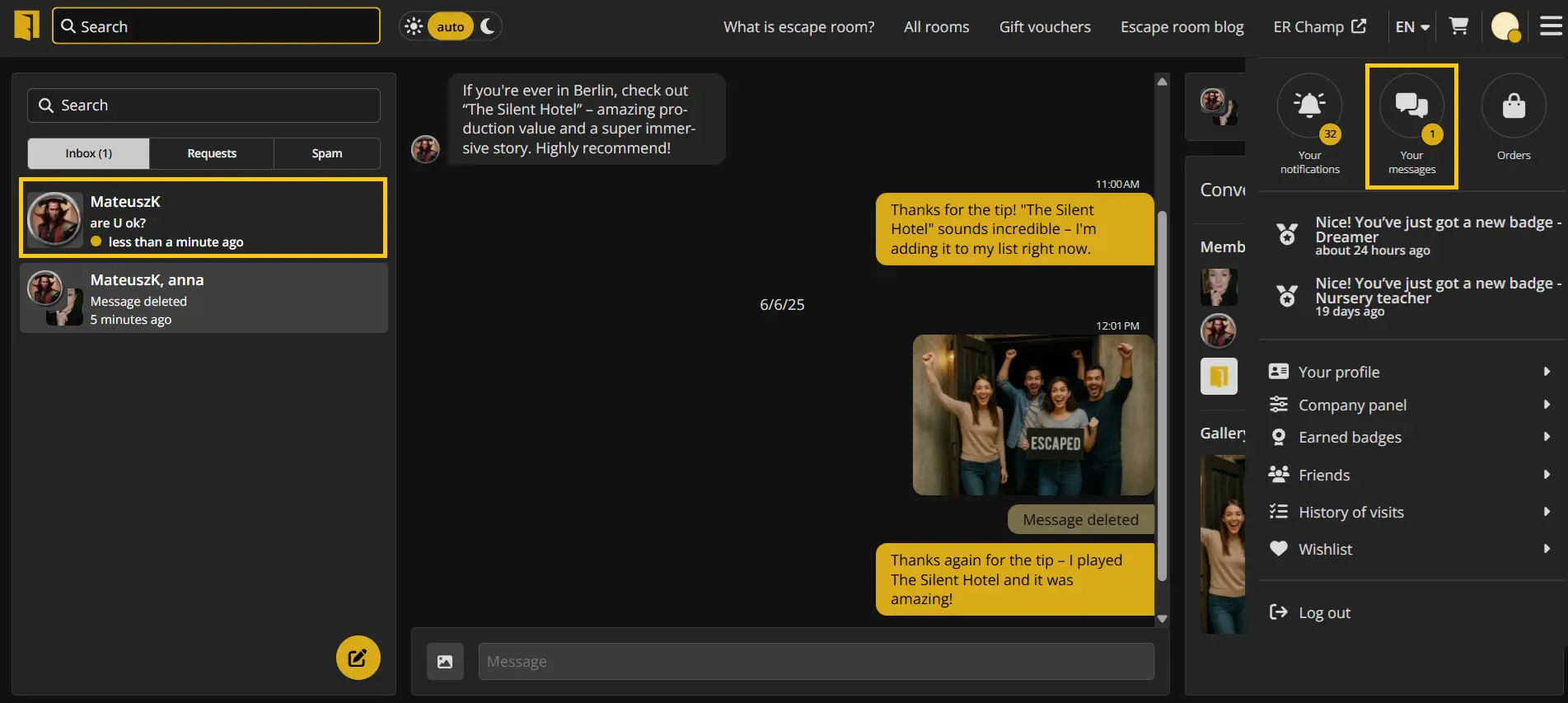This screenshot has height=703, width=1568.
Task: Open the hamburger menu icon
Action: pos(1551,26)
